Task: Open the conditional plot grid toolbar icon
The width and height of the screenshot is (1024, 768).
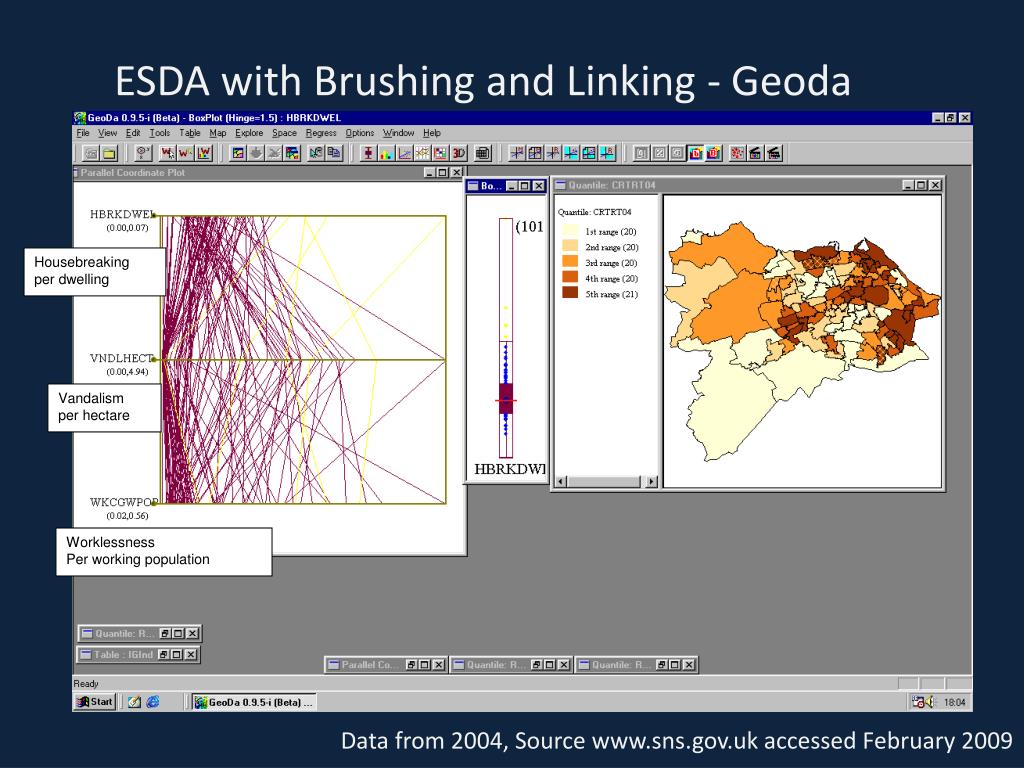Action: [x=441, y=153]
